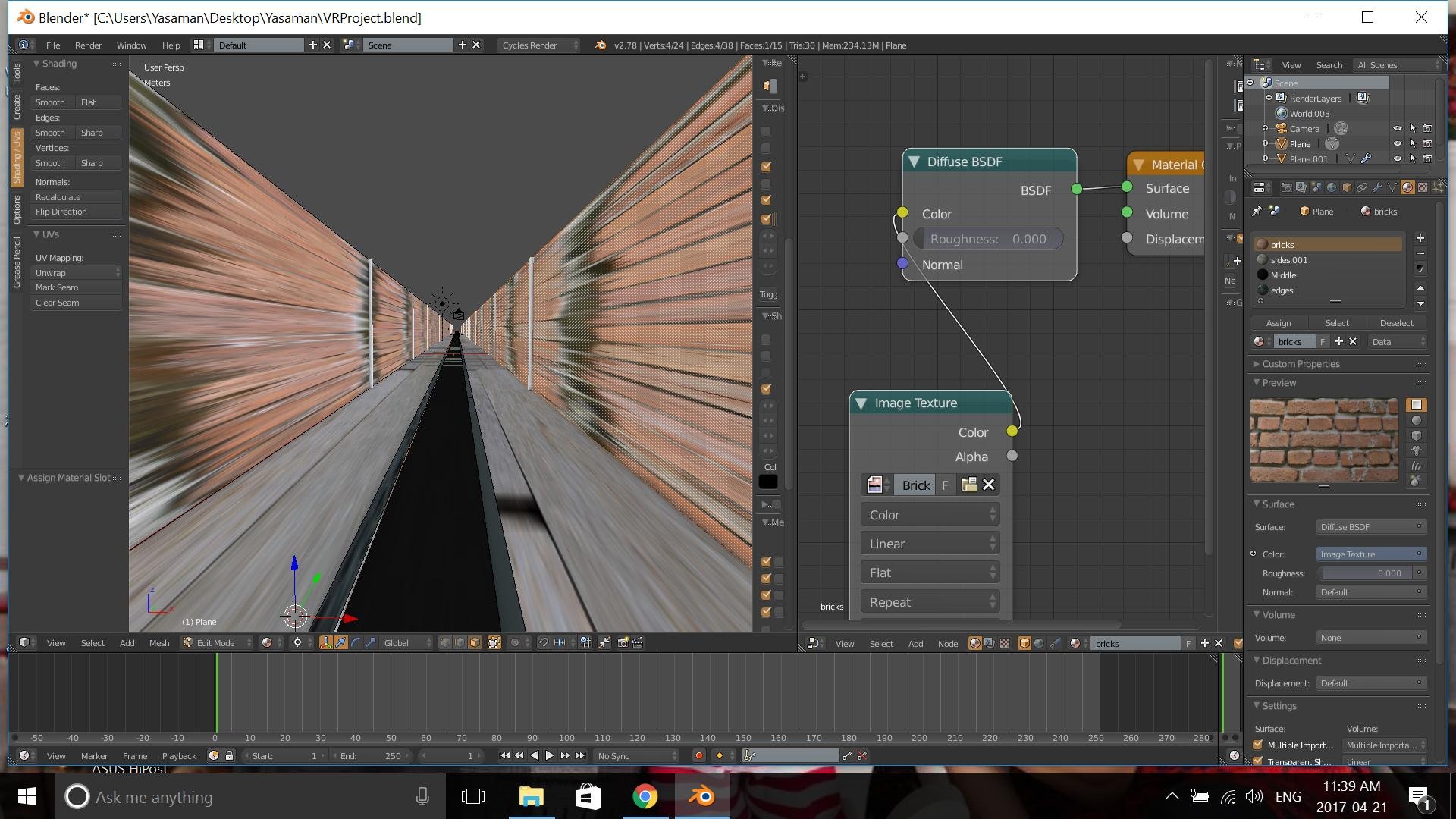Image resolution: width=1456 pixels, height=819 pixels.
Task: Hide the Camera object with eye icon
Action: (x=1397, y=129)
